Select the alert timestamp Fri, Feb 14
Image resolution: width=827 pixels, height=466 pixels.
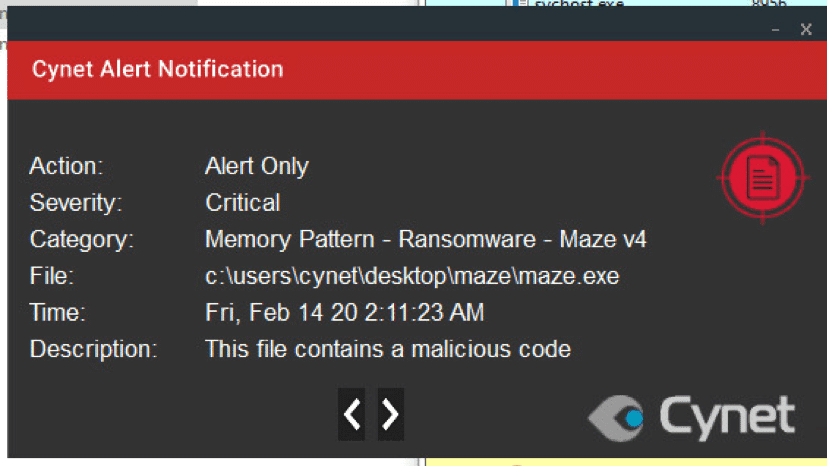[344, 312]
